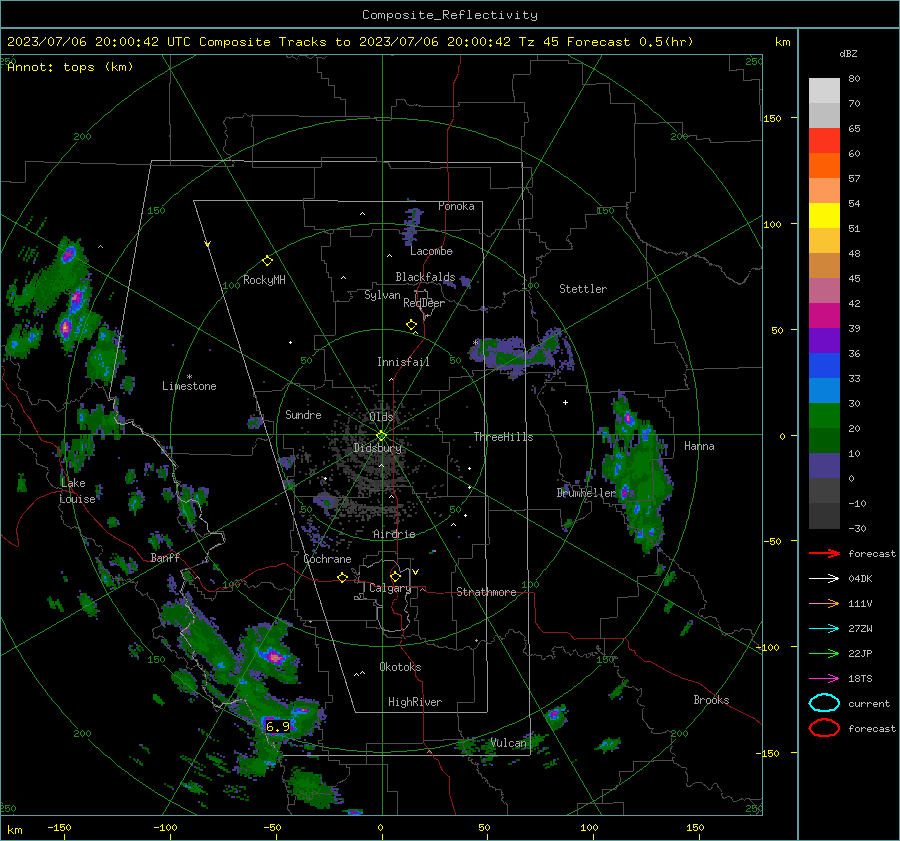The image size is (900, 841).
Task: Select the ThreeHills label
Action: click(x=503, y=437)
